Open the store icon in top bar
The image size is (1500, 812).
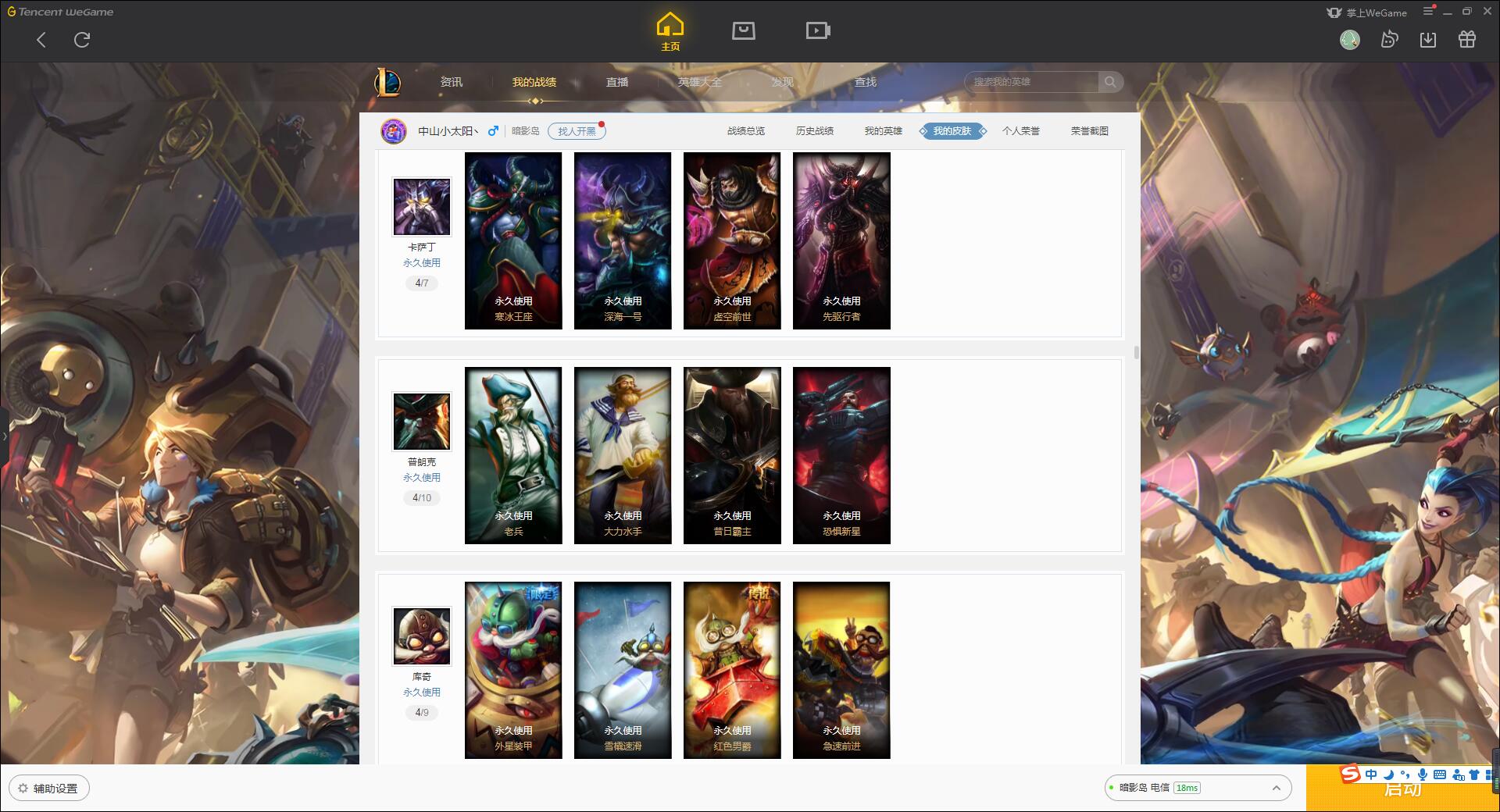[744, 30]
